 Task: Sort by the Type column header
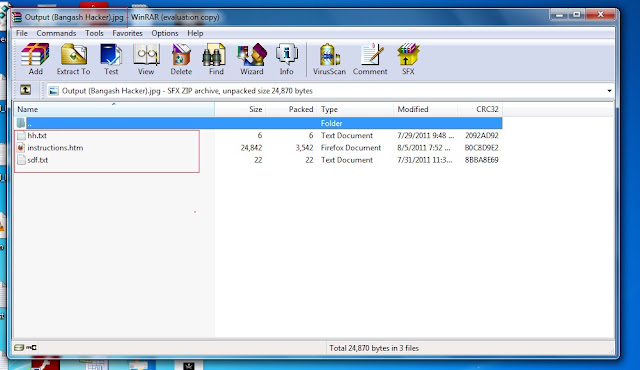(x=355, y=109)
